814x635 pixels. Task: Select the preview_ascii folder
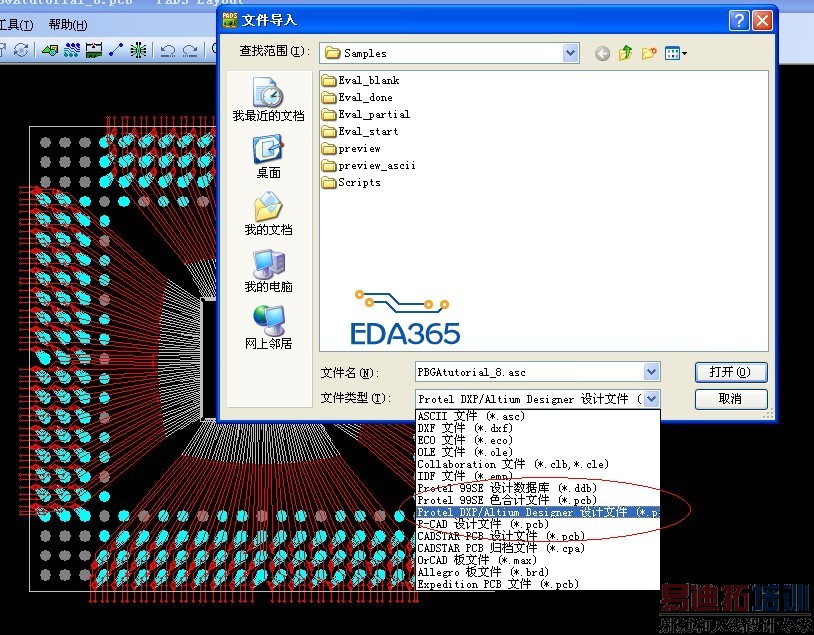coord(369,166)
